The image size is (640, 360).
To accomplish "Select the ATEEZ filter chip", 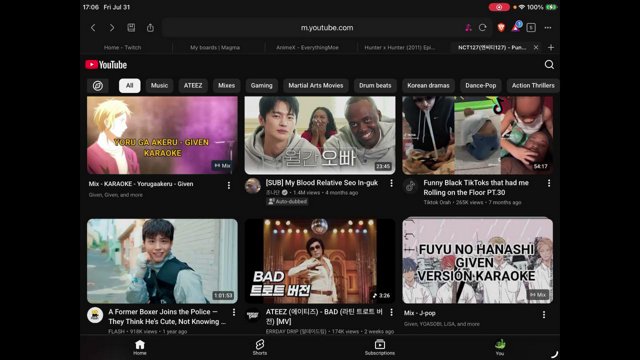I will [193, 86].
